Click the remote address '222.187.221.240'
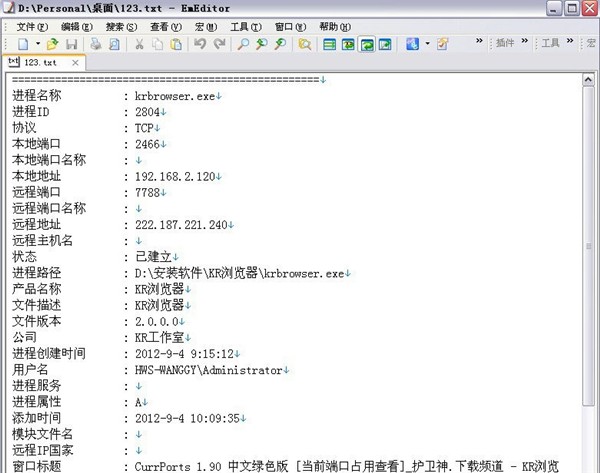Screen dimensions: 600x473 pyautogui.click(x=181, y=225)
